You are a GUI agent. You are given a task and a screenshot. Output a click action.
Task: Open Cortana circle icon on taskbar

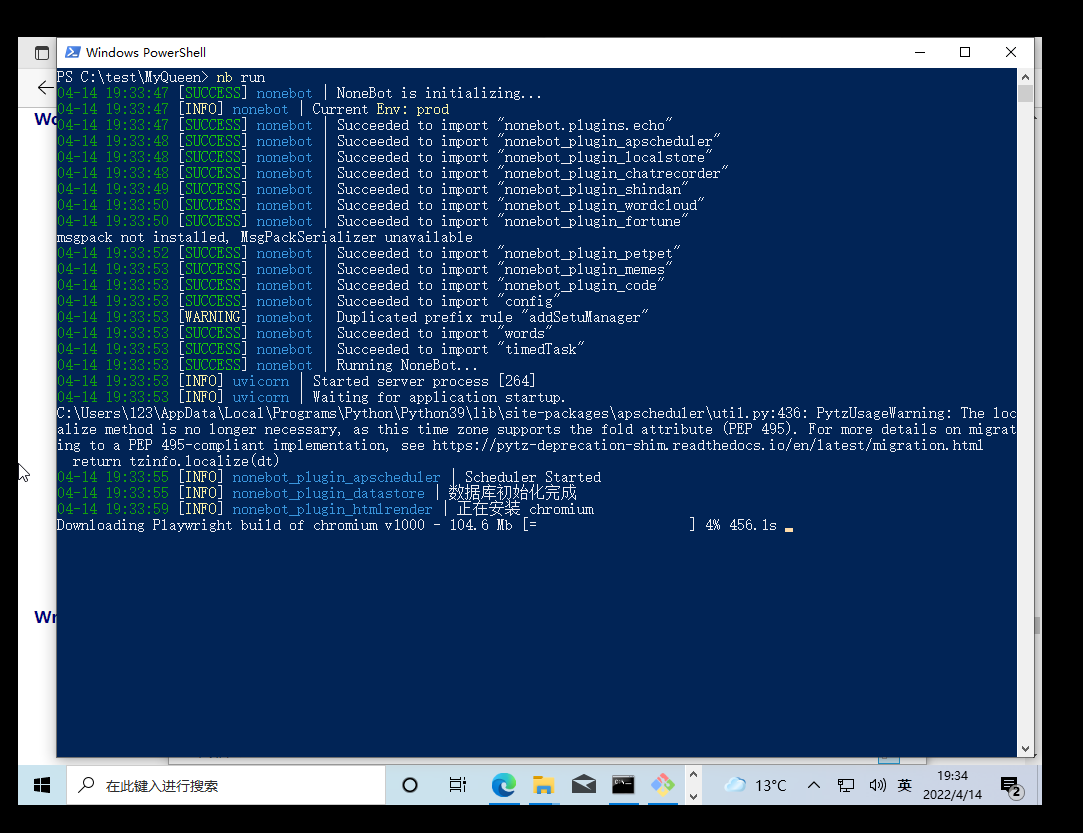410,785
